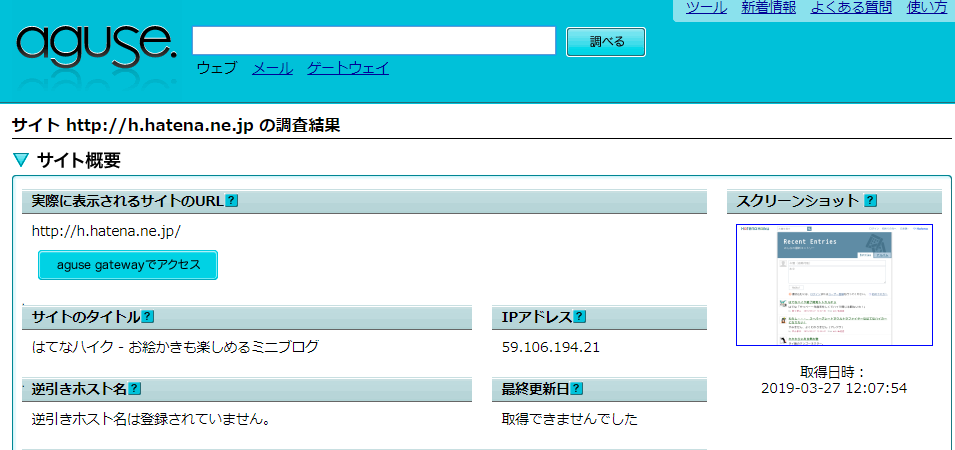Select the ウェブ mode tab

[x=217, y=68]
